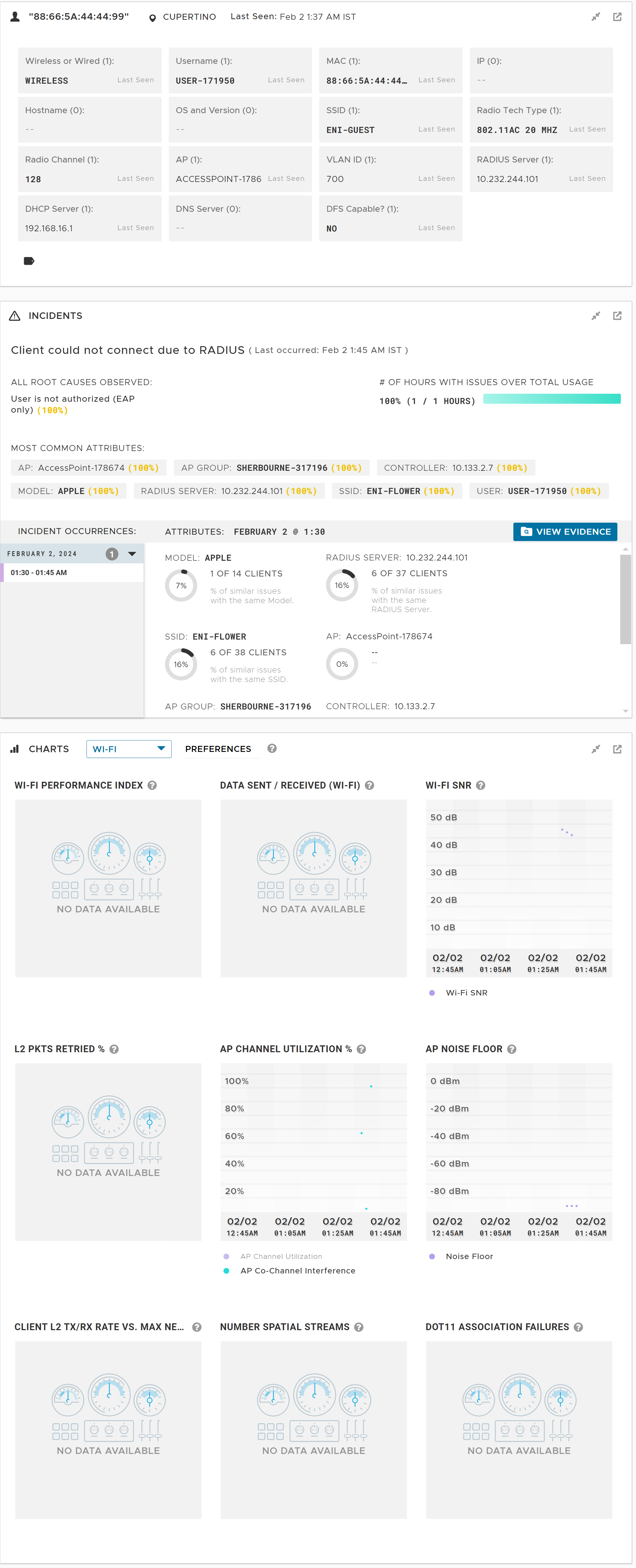This screenshot has width=636, height=1568.
Task: Open client details panel in new window
Action: pyautogui.click(x=617, y=17)
